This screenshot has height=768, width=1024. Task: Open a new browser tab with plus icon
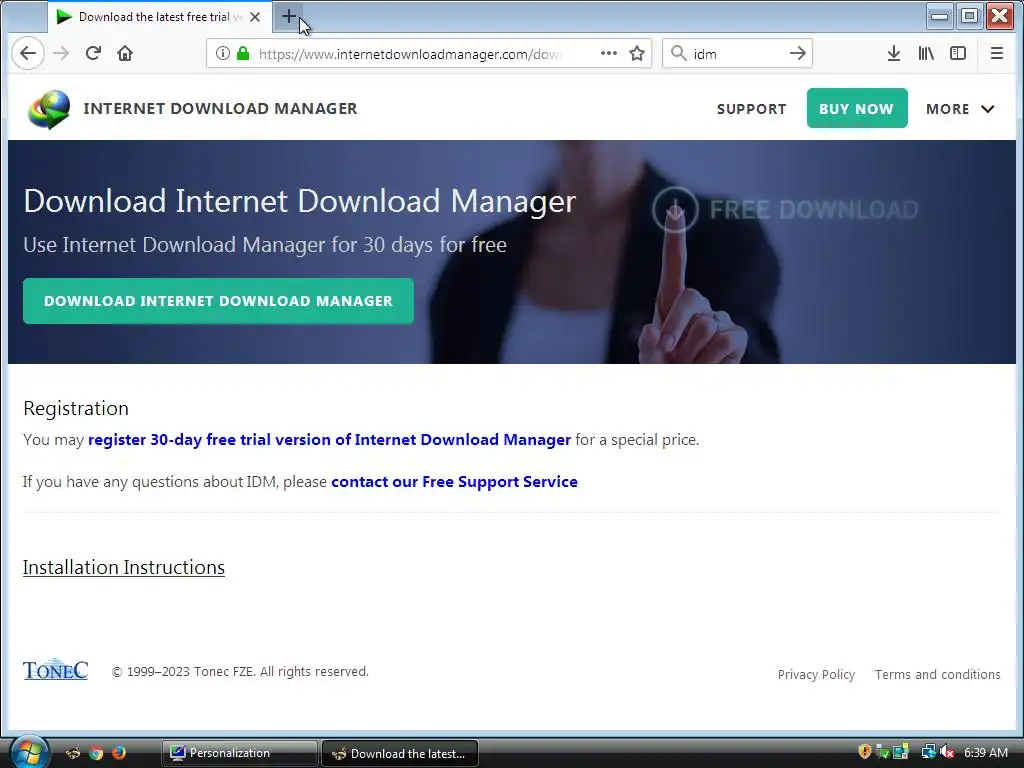[x=289, y=16]
